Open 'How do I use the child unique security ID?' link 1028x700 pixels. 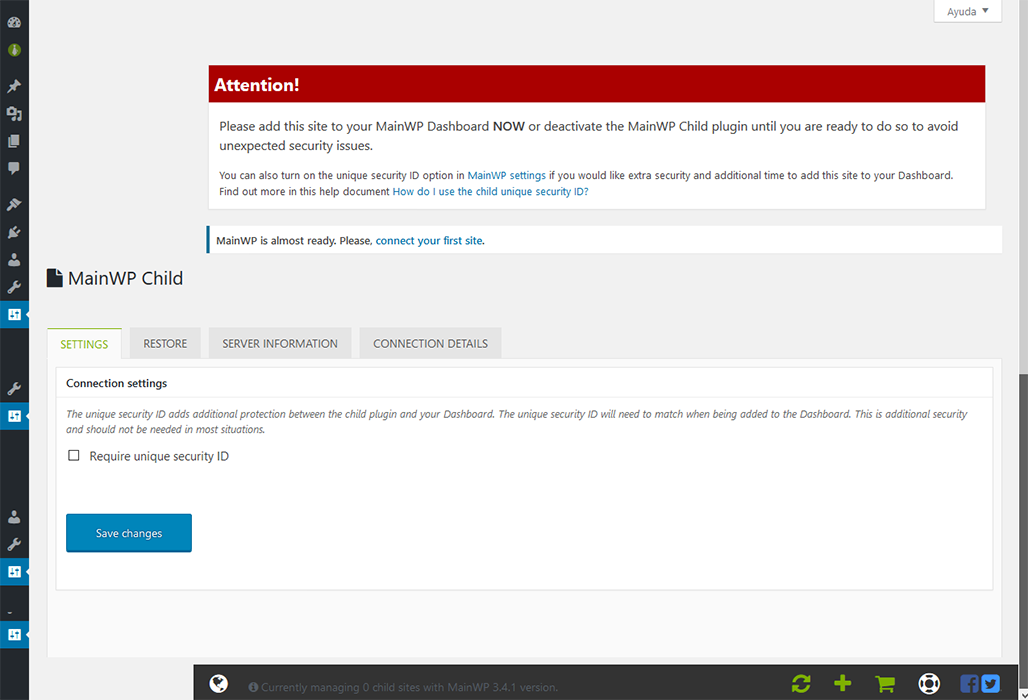pyautogui.click(x=490, y=191)
